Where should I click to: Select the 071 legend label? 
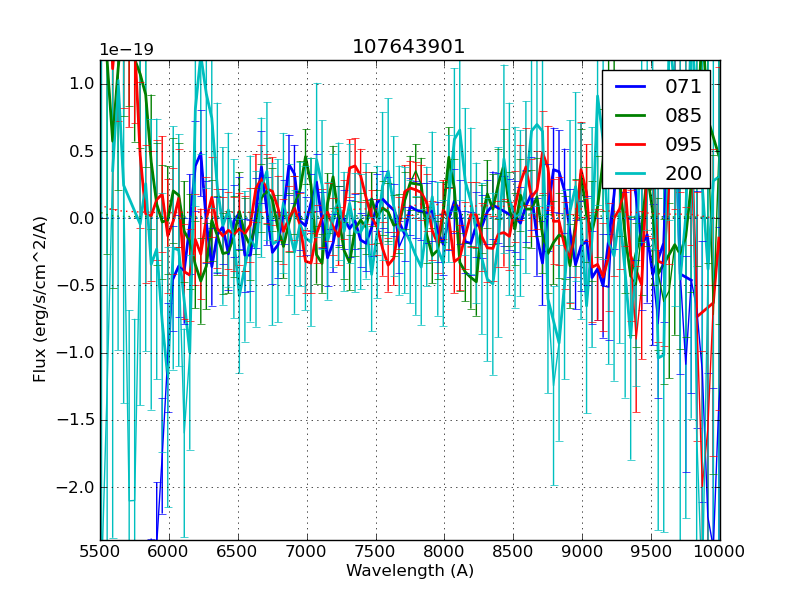683,87
